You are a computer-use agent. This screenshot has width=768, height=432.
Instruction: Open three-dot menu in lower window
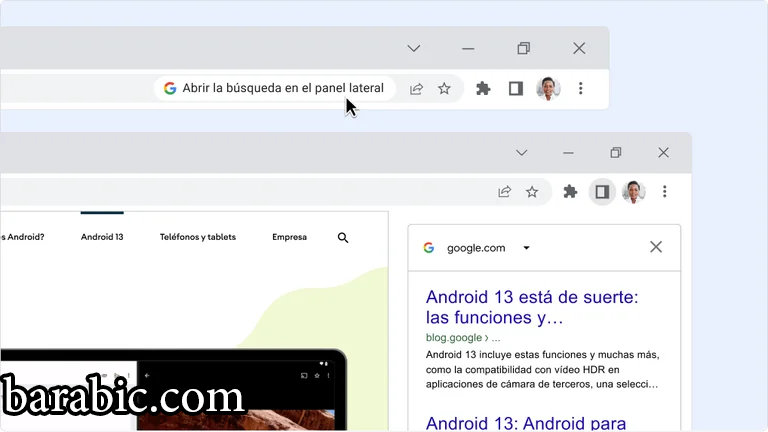click(x=664, y=191)
